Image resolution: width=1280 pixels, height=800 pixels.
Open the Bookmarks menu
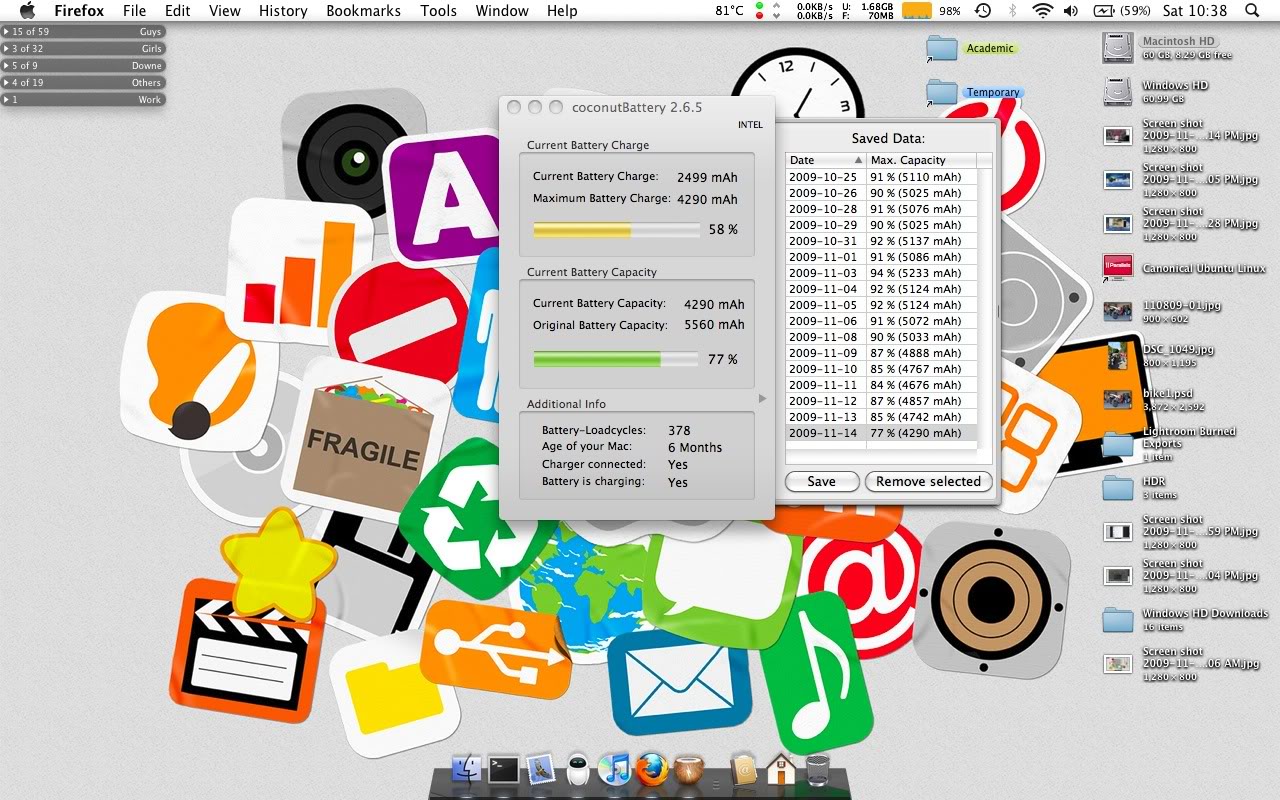coord(363,10)
